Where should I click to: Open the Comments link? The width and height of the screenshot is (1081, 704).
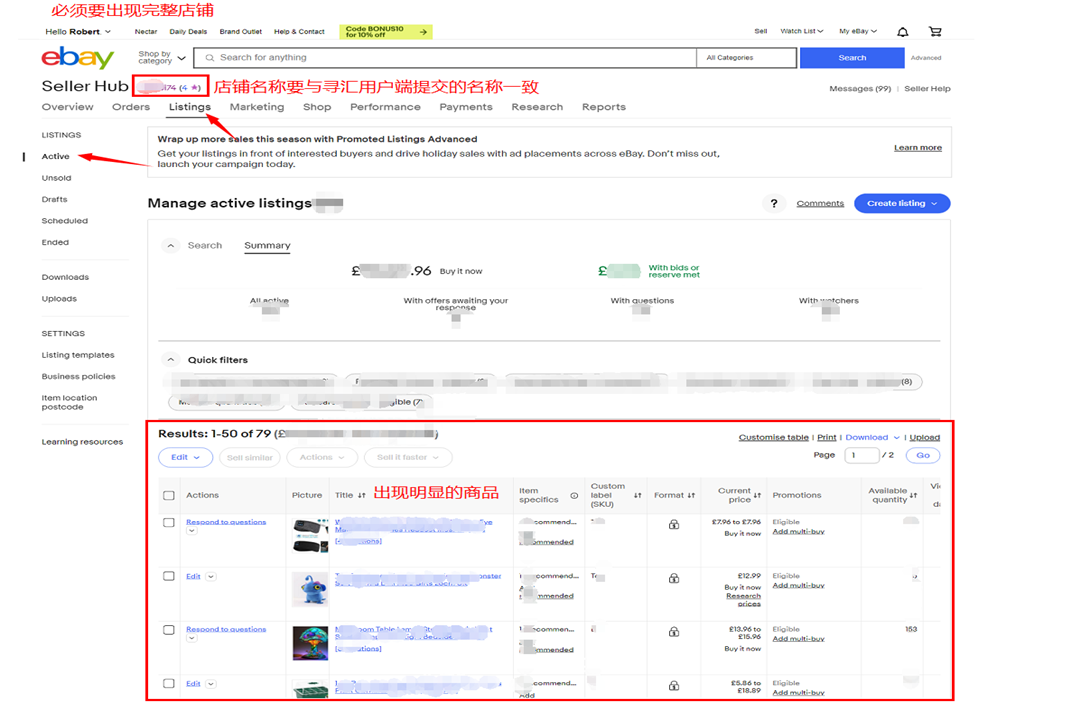click(x=820, y=203)
